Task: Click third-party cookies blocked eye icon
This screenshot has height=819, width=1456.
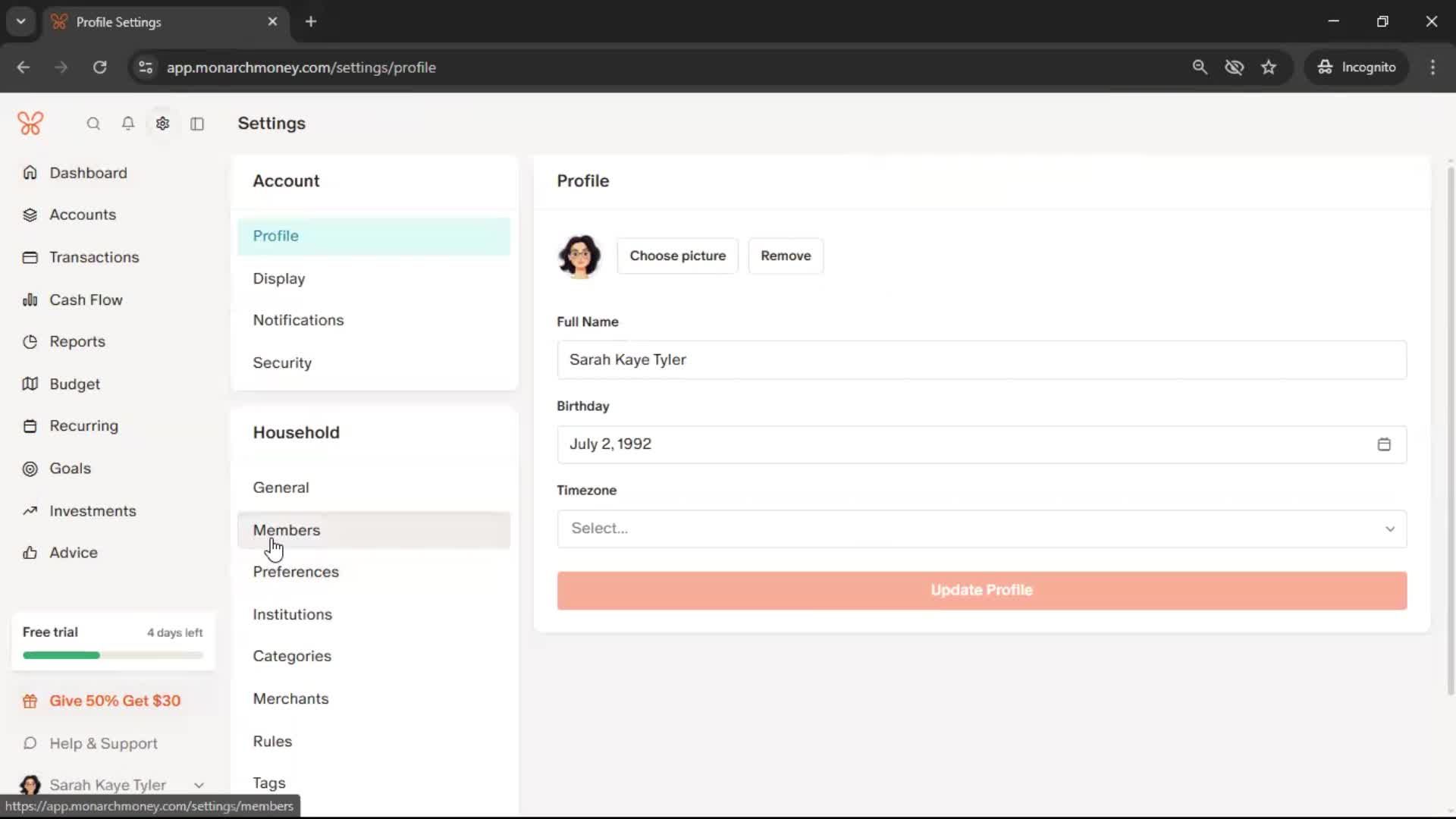Action: pyautogui.click(x=1234, y=67)
